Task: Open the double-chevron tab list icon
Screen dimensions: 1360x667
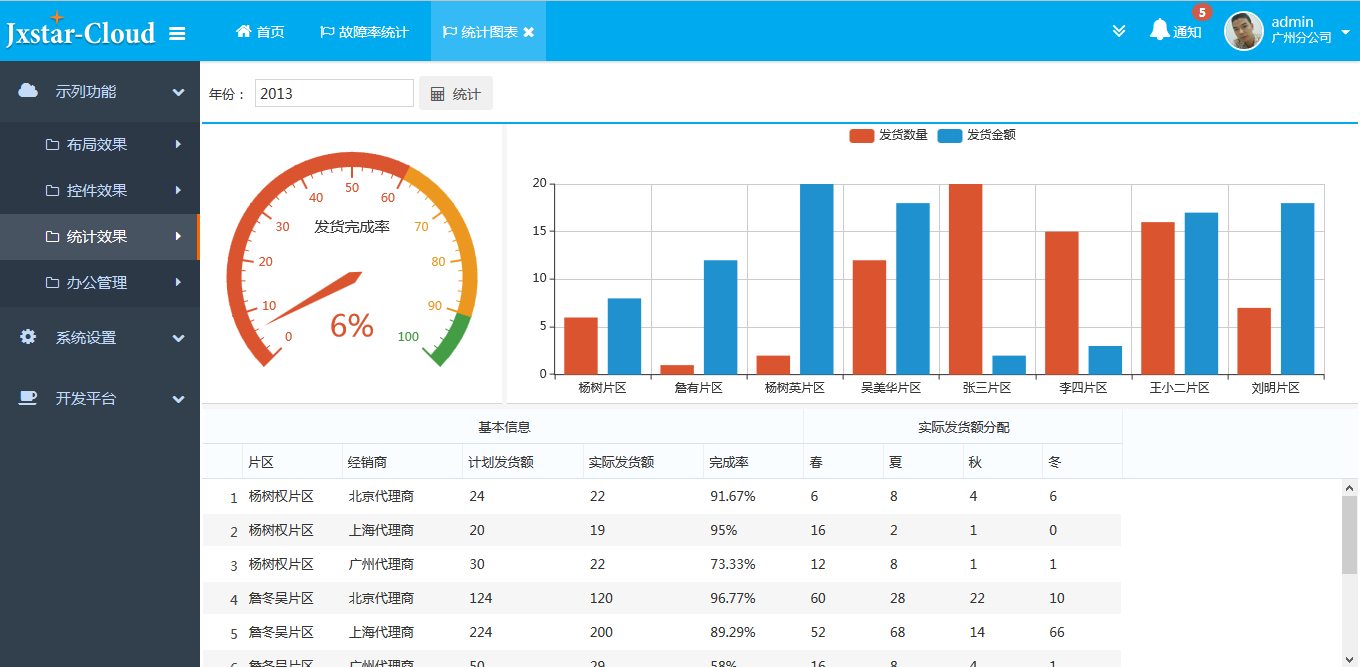Action: pyautogui.click(x=1119, y=31)
